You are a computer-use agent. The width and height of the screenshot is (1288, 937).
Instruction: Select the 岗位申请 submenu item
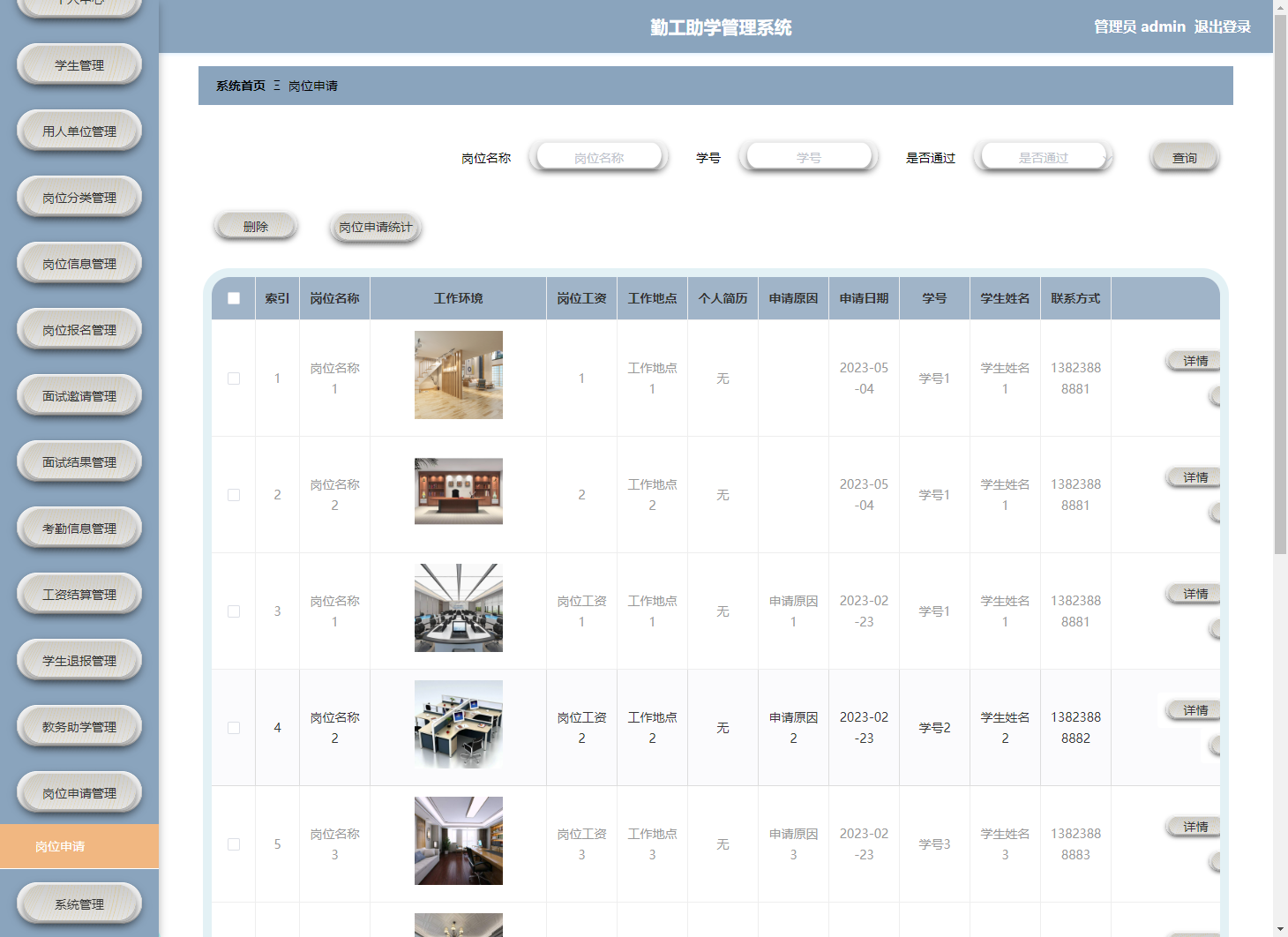(x=79, y=846)
